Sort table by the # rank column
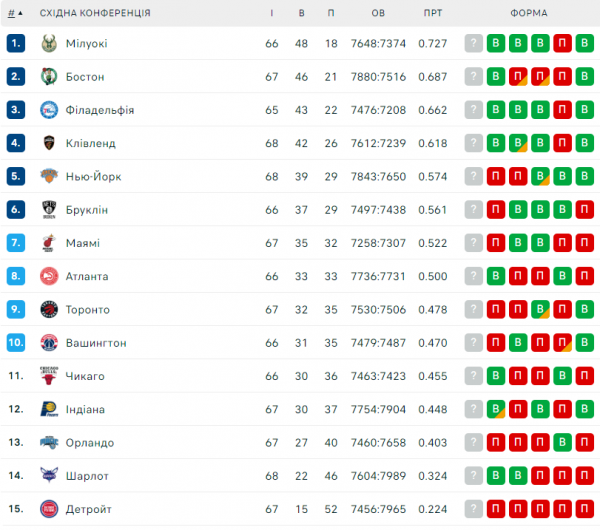The width and height of the screenshot is (600, 530). pyautogui.click(x=14, y=13)
